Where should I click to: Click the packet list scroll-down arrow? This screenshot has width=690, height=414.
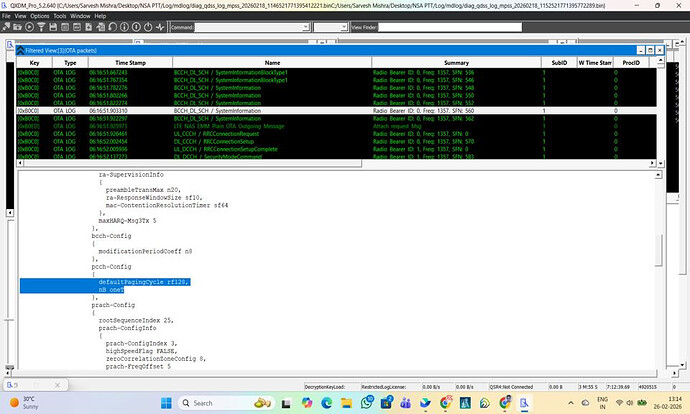click(x=661, y=163)
